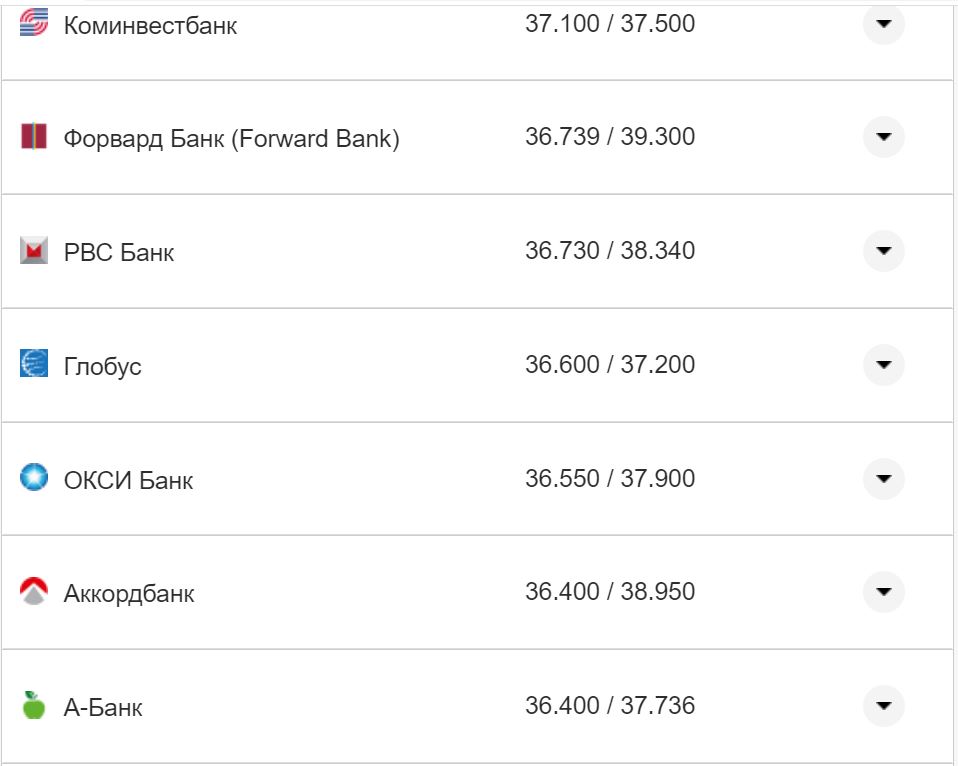958x766 pixels.
Task: Click the РВС Банк envelope logo
Action: (x=34, y=251)
